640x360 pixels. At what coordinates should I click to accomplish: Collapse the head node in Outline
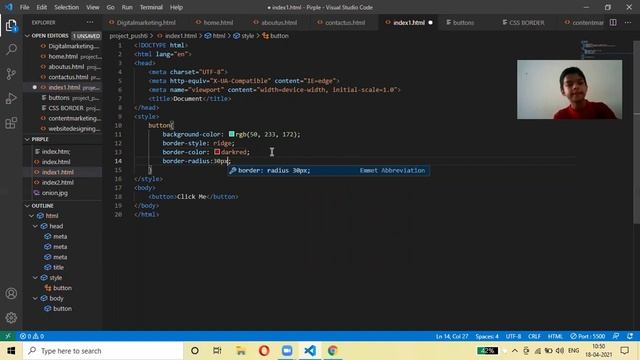pos(36,226)
